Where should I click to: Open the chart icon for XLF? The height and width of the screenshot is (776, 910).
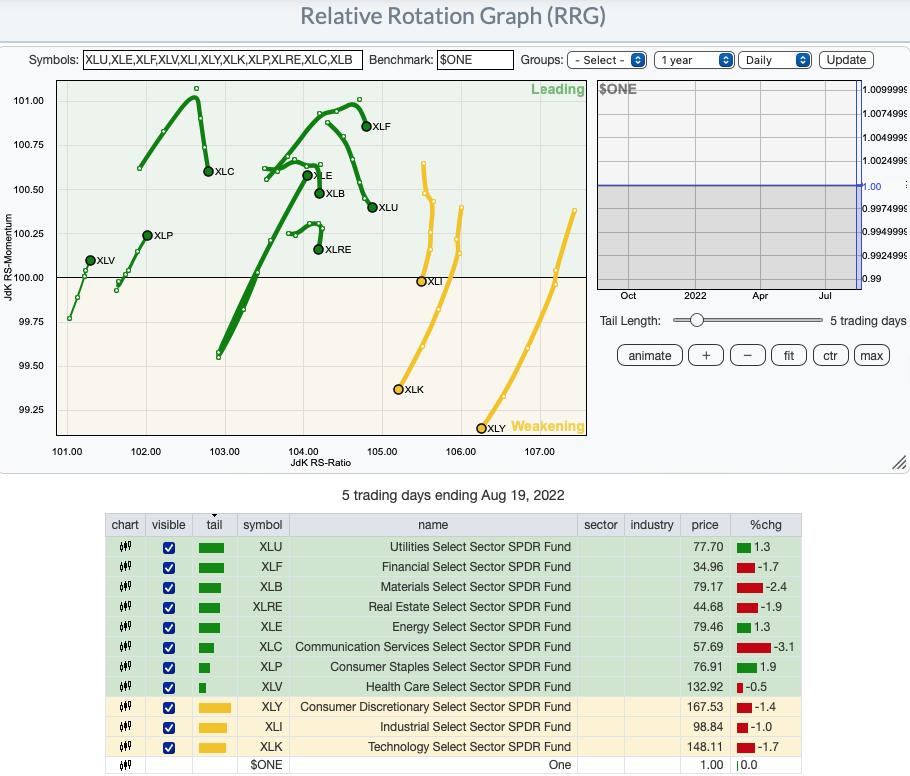[125, 567]
